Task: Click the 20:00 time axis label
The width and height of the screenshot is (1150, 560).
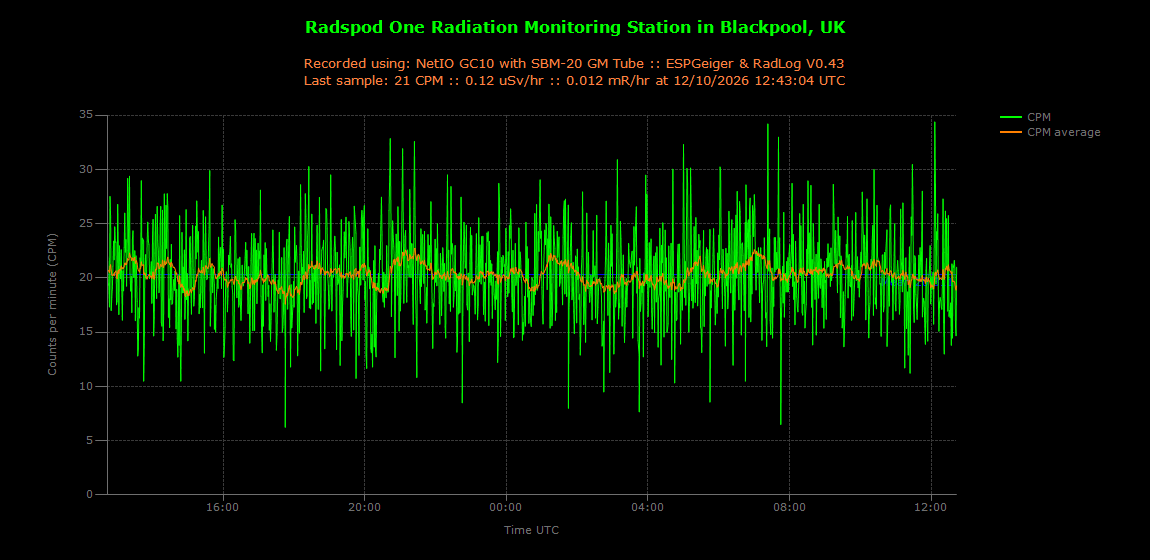Action: (365, 507)
